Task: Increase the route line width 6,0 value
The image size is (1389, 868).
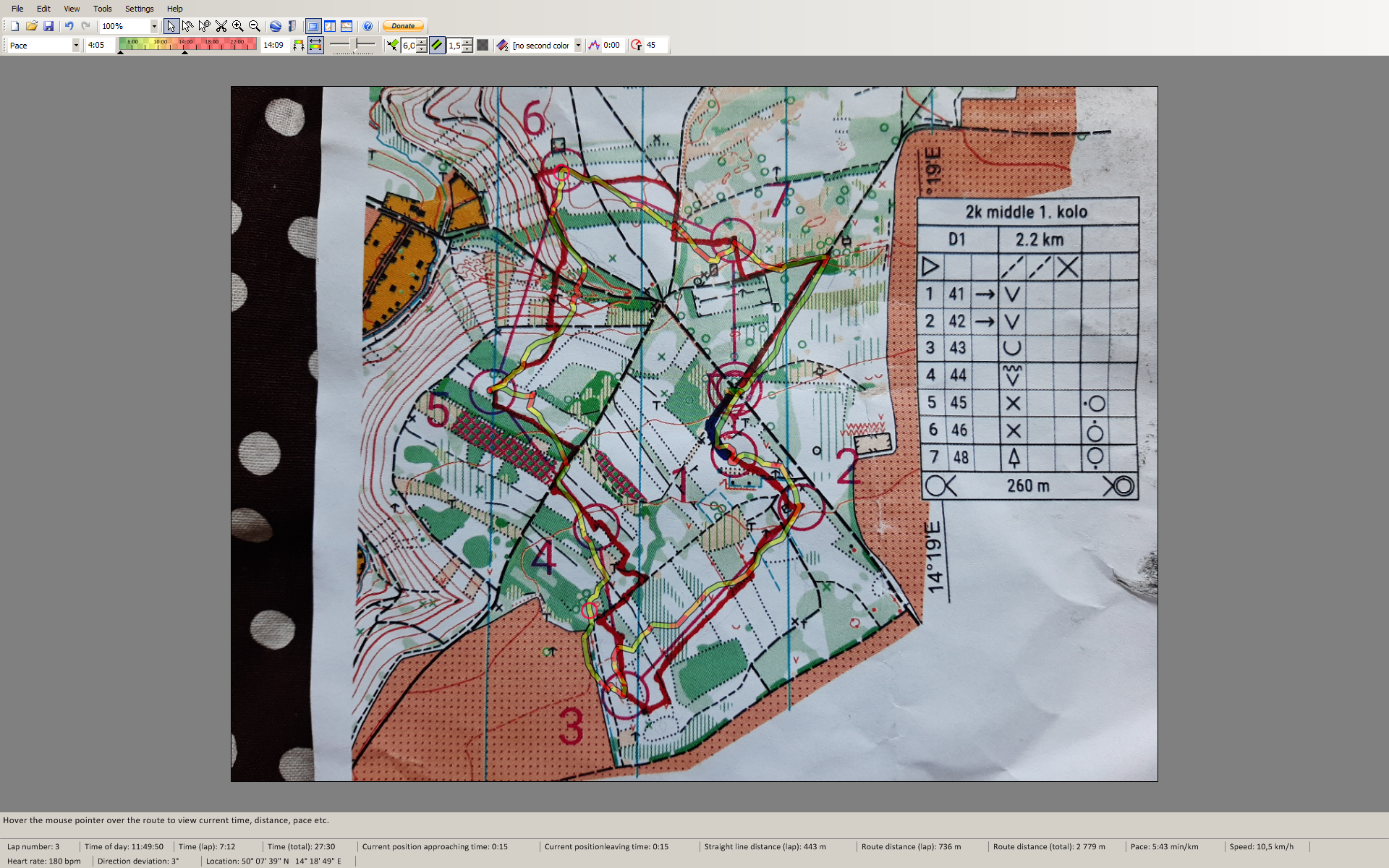Action: 422,42
